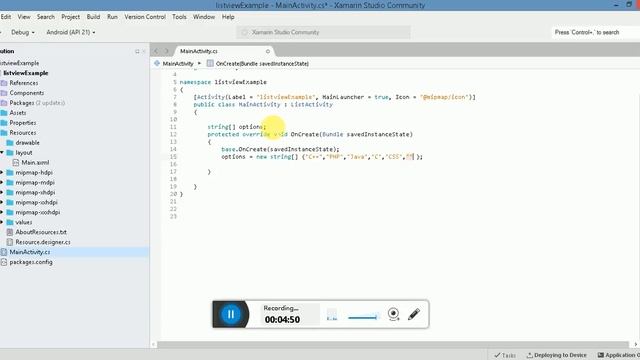Click line 15 options array code
Image resolution: width=640 pixels, height=360 pixels.
click(x=322, y=157)
